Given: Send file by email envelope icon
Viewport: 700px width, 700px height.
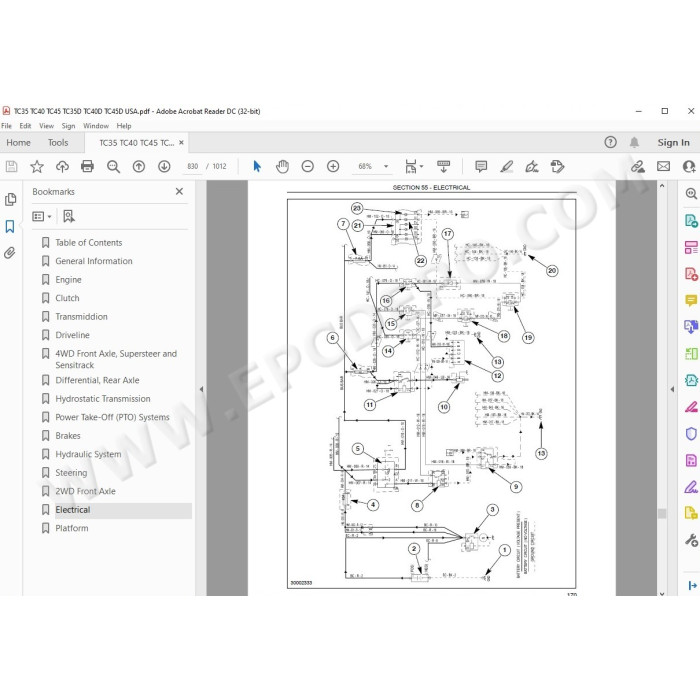Looking at the screenshot, I should 663,167.
